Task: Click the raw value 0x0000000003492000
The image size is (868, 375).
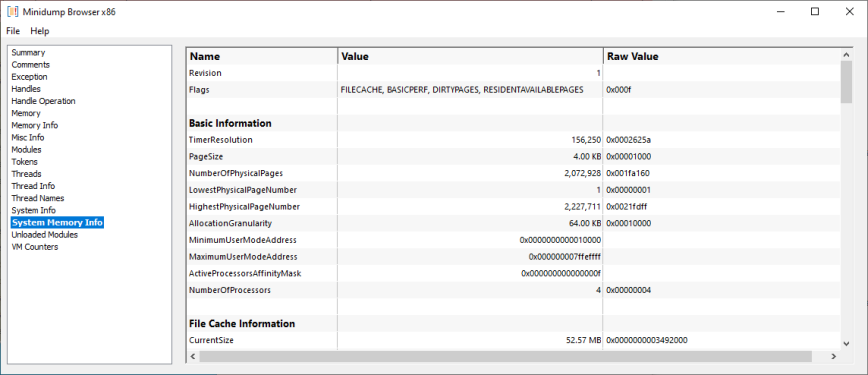Action: tap(647, 340)
